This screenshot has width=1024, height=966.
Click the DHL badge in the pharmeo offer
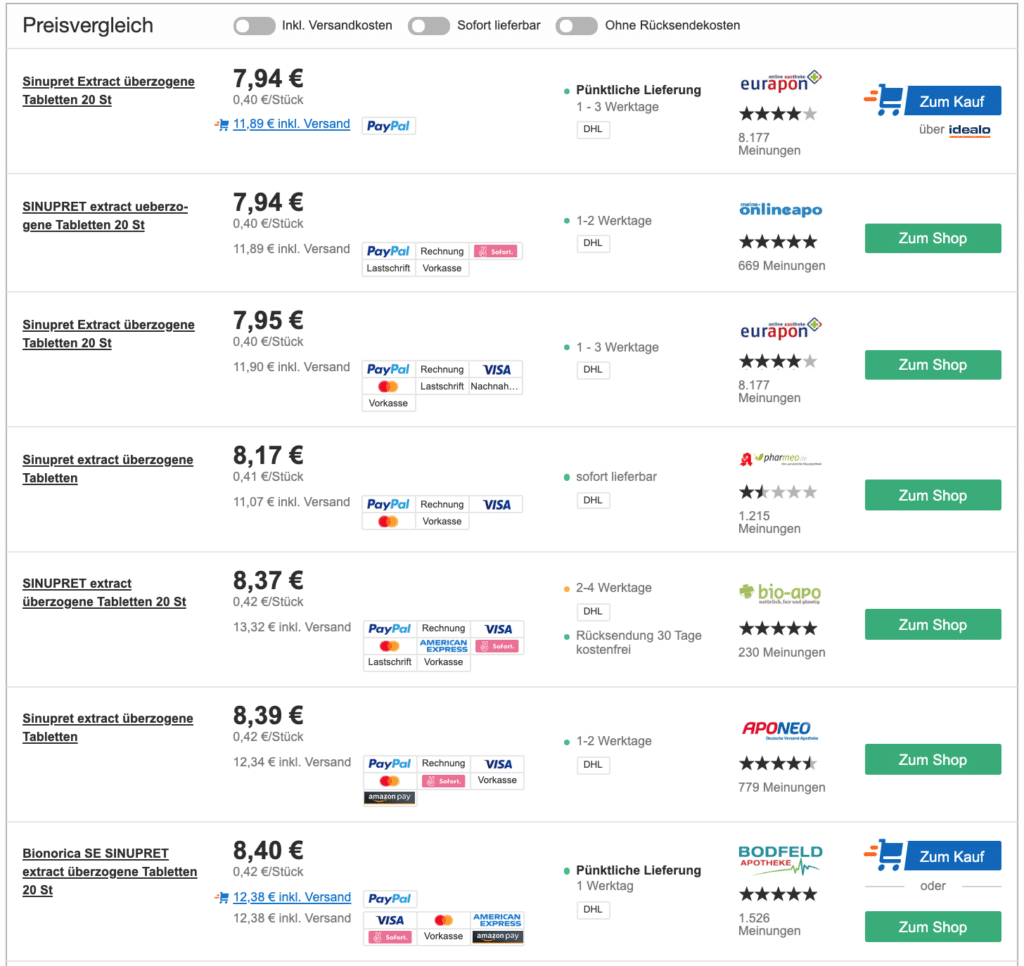coord(593,500)
